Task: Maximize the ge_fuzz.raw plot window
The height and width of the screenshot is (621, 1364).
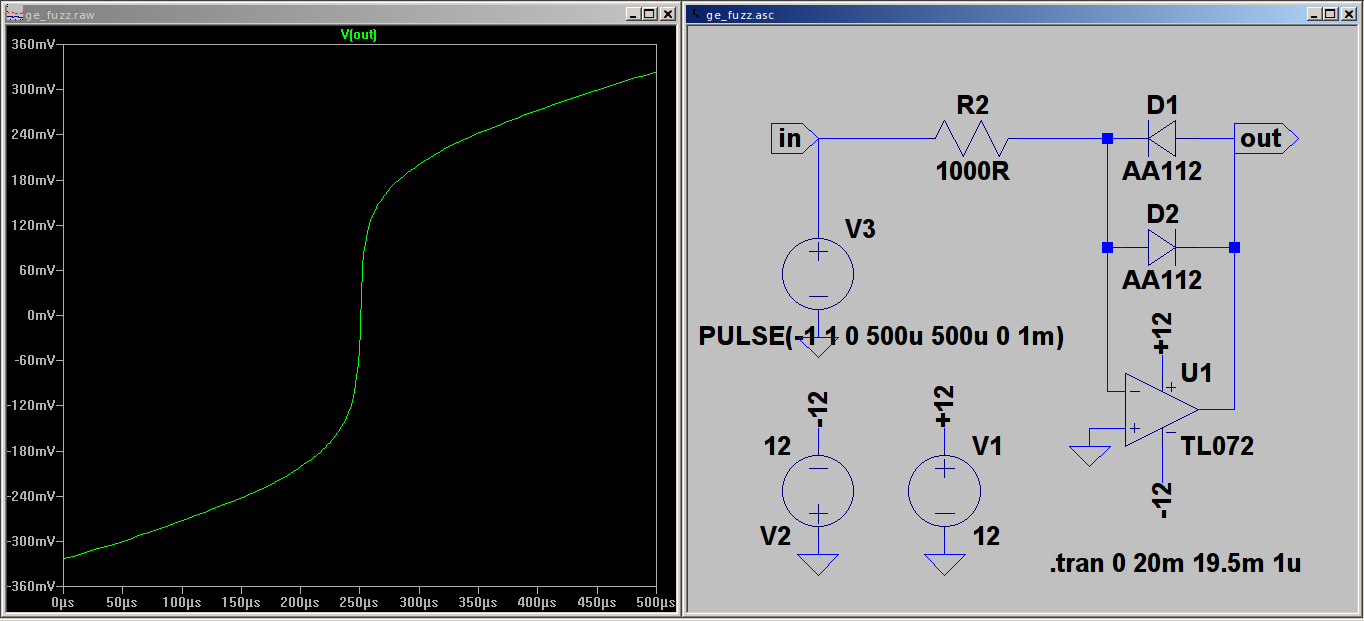Action: click(649, 14)
